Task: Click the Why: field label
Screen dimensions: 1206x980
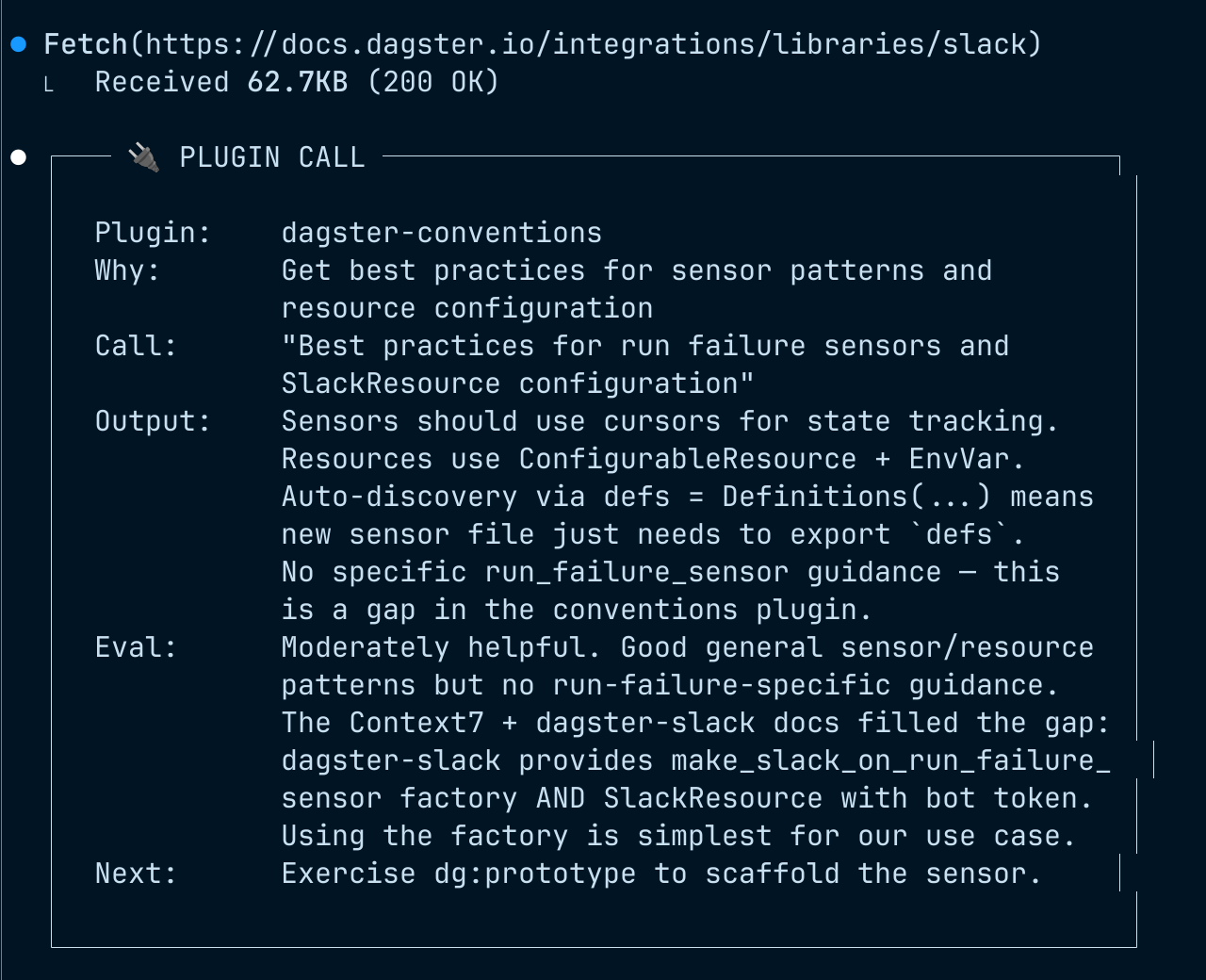Action: [x=127, y=270]
